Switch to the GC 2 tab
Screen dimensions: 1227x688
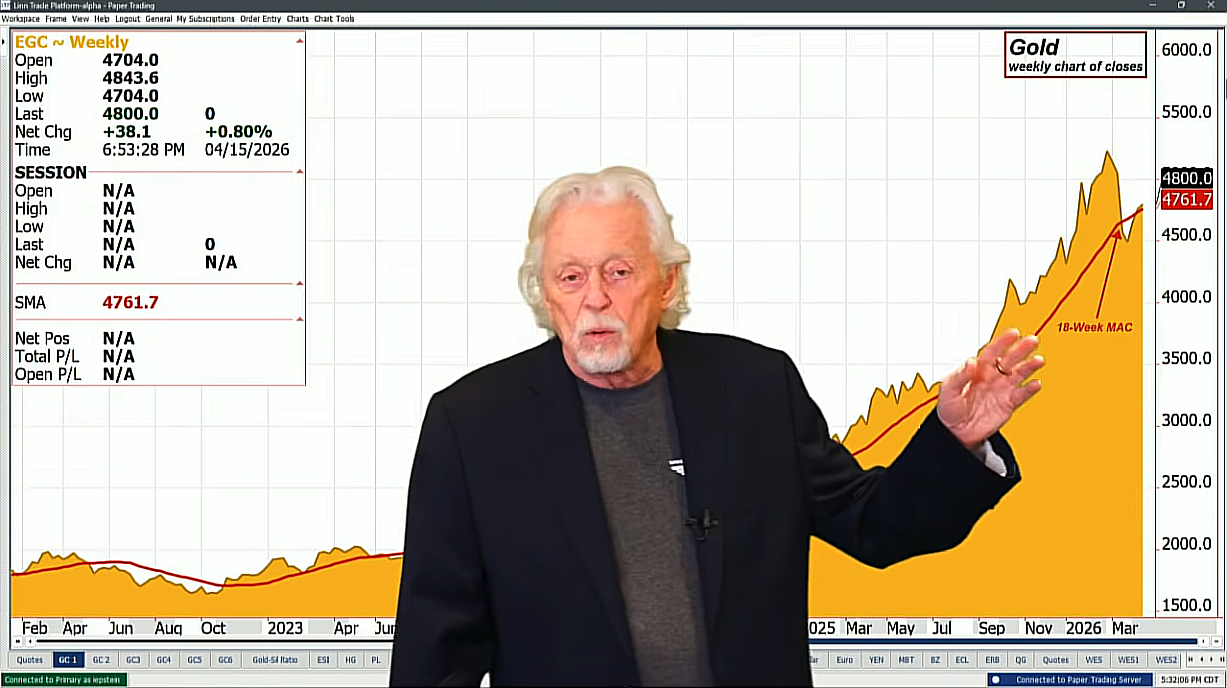[101, 660]
